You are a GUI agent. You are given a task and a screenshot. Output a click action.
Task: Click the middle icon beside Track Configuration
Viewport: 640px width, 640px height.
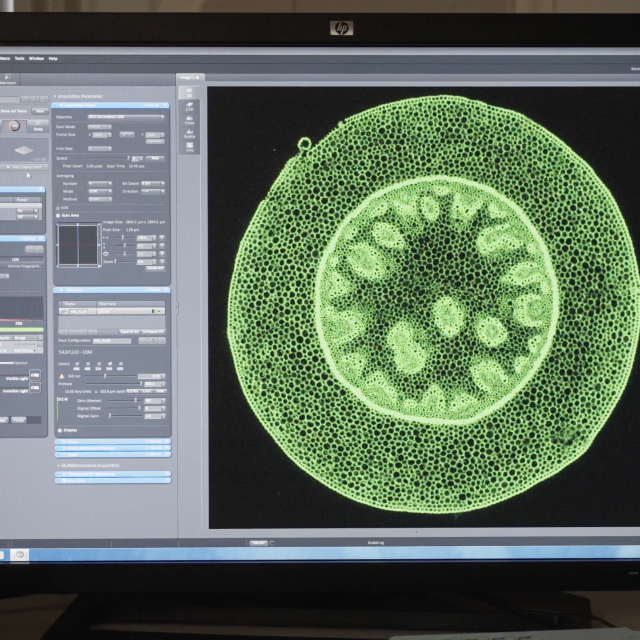(153, 340)
